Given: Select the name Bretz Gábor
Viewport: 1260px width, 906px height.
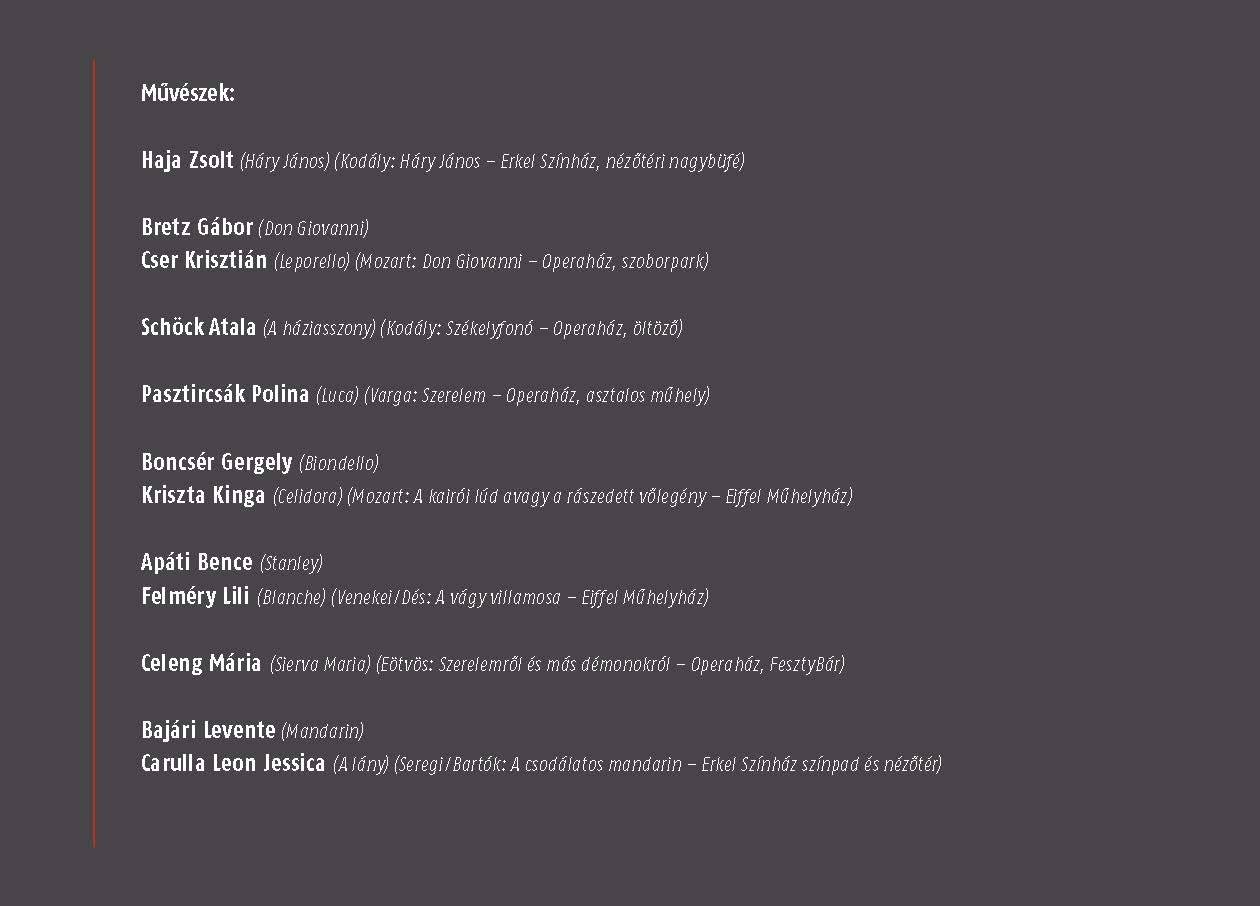Looking at the screenshot, I should click(x=197, y=227).
